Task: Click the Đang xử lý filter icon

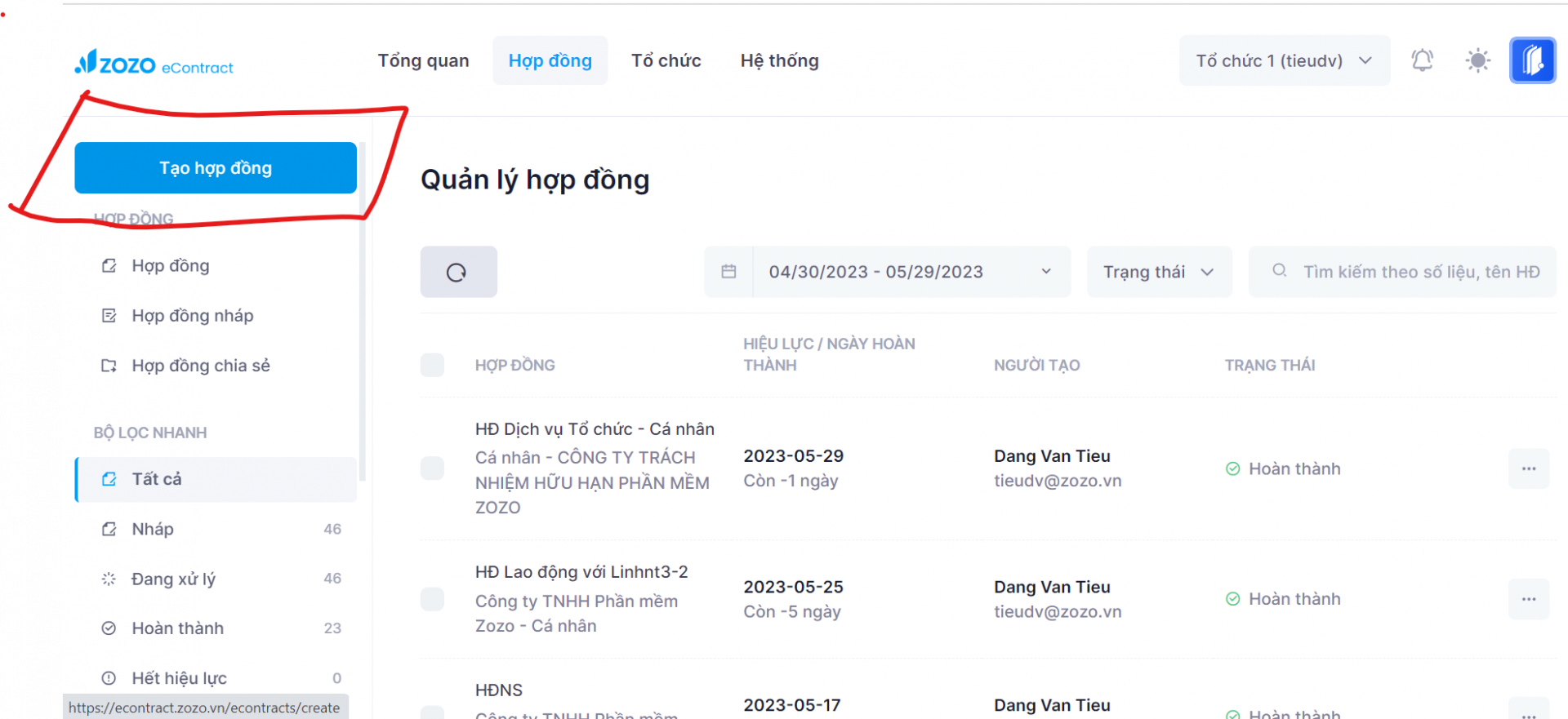Action: [x=109, y=579]
